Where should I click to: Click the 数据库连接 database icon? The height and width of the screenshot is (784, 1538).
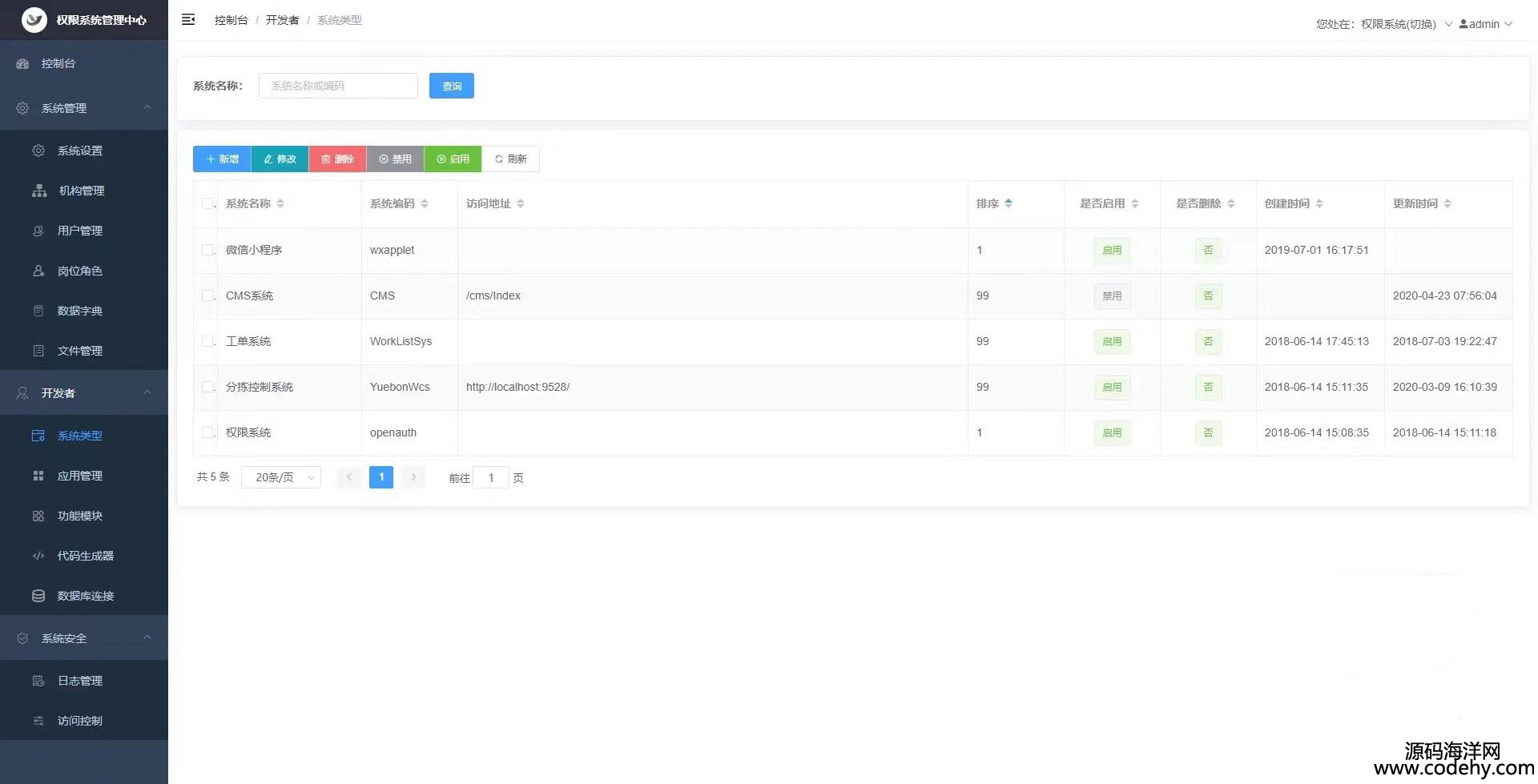(38, 596)
